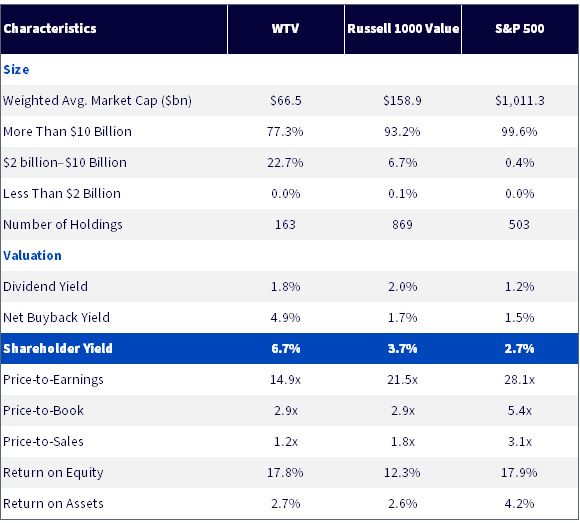Select the 869 holdings value
This screenshot has width=580, height=523.
tap(402, 225)
